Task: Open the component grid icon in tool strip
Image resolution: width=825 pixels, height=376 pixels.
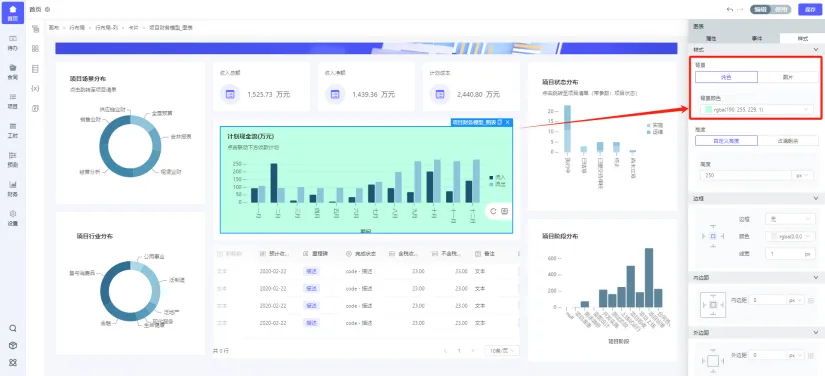Action: (35, 48)
